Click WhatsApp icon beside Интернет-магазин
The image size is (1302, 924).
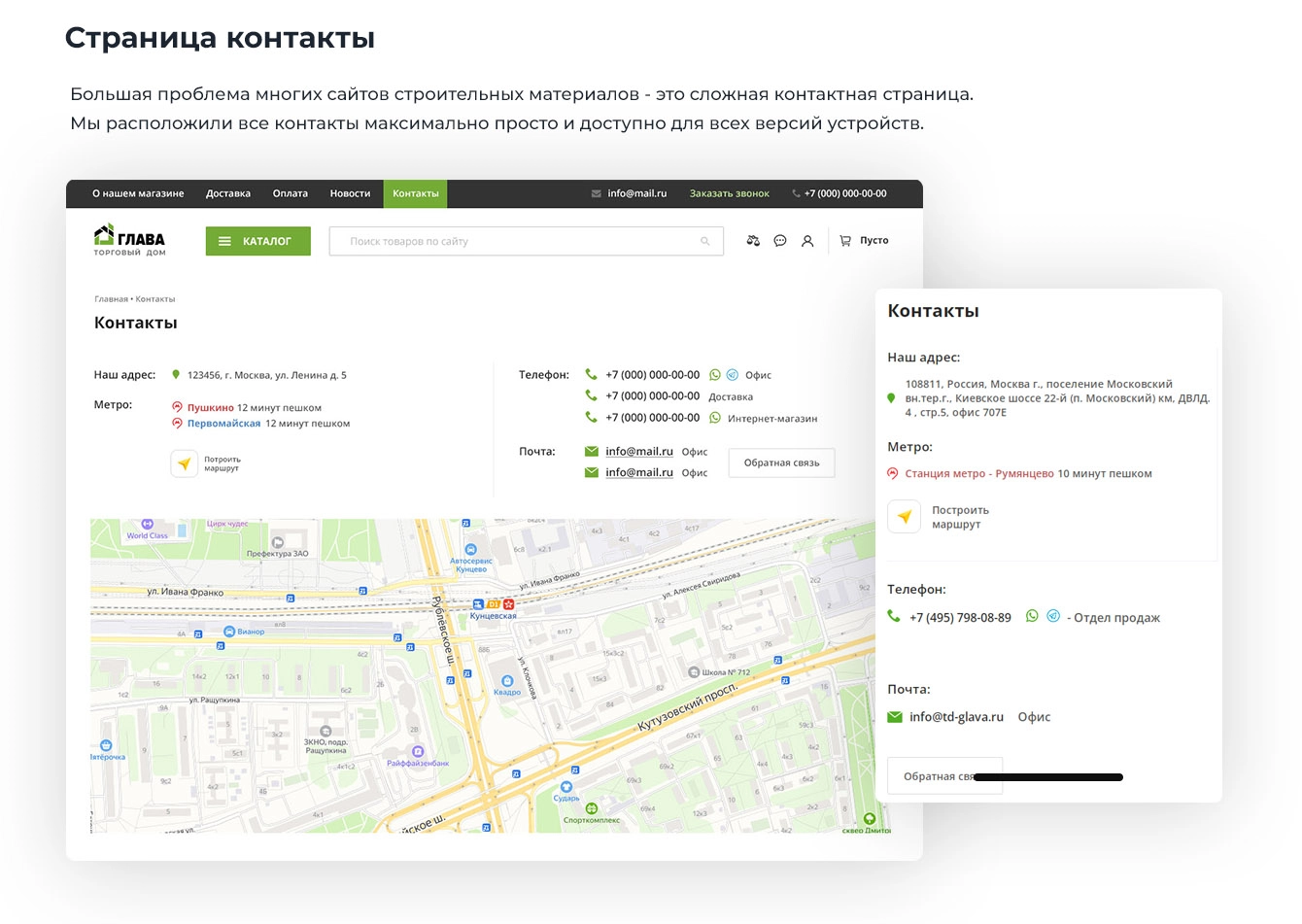715,418
